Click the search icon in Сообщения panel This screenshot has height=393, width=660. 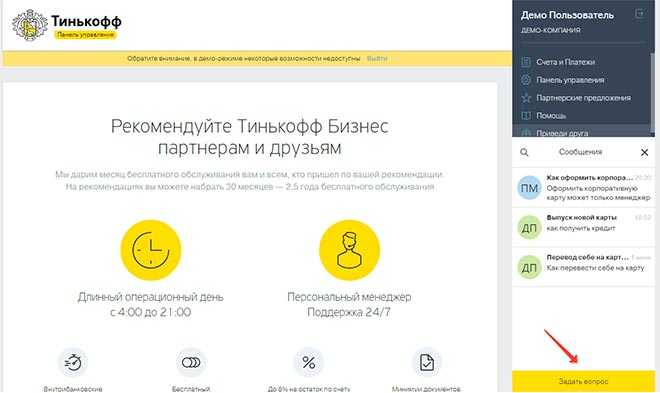(524, 152)
